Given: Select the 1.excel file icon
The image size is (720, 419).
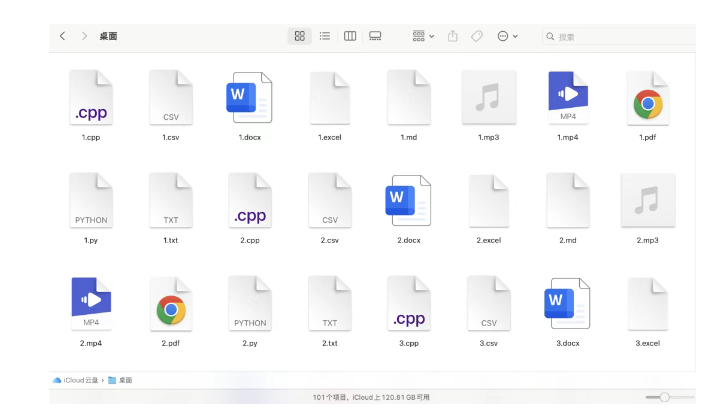Looking at the screenshot, I should tap(330, 98).
